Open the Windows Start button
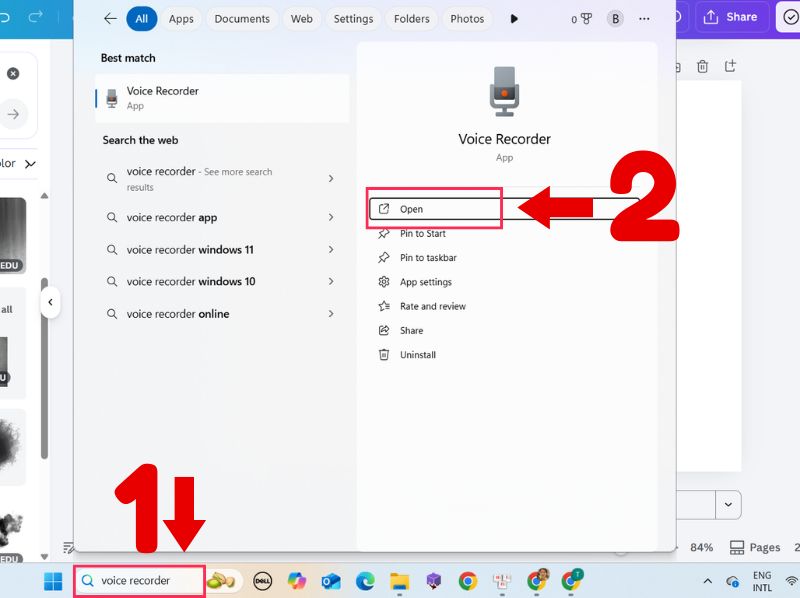 tap(53, 581)
